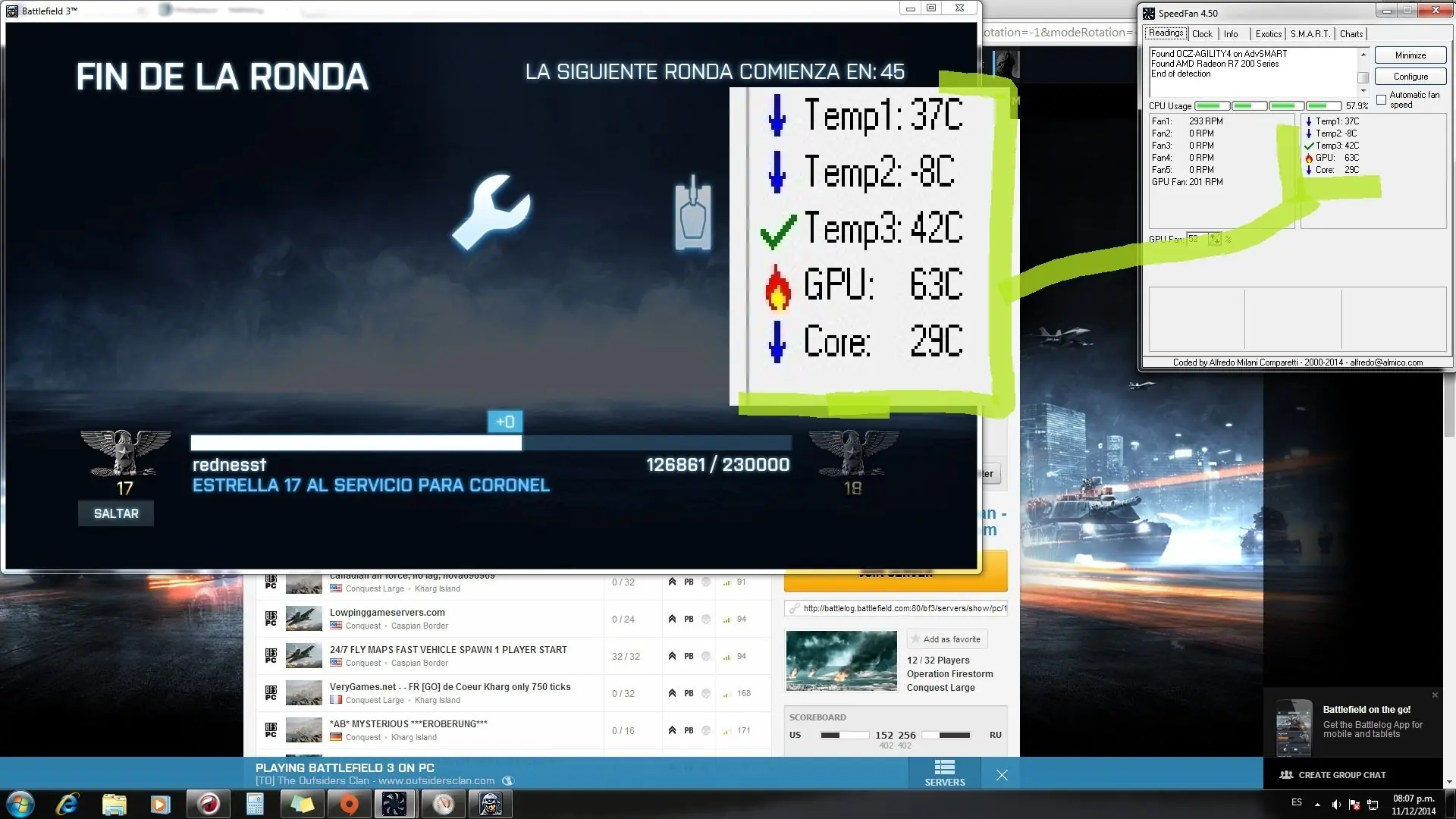Click the tank vehicle award icon
The width and height of the screenshot is (1456, 819).
point(693,213)
